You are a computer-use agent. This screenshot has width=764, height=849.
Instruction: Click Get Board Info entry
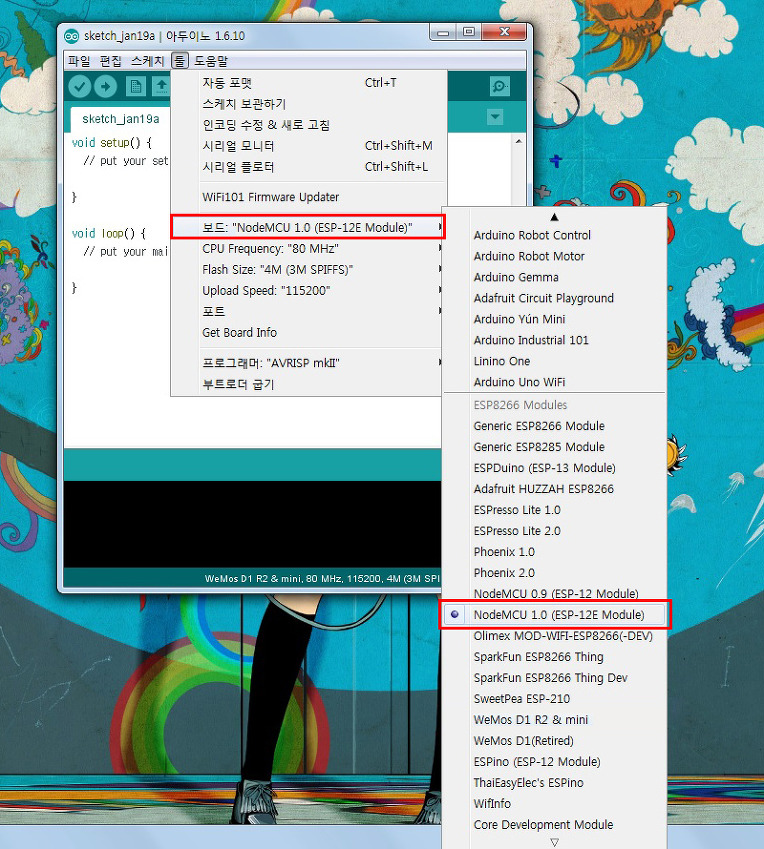click(308, 332)
